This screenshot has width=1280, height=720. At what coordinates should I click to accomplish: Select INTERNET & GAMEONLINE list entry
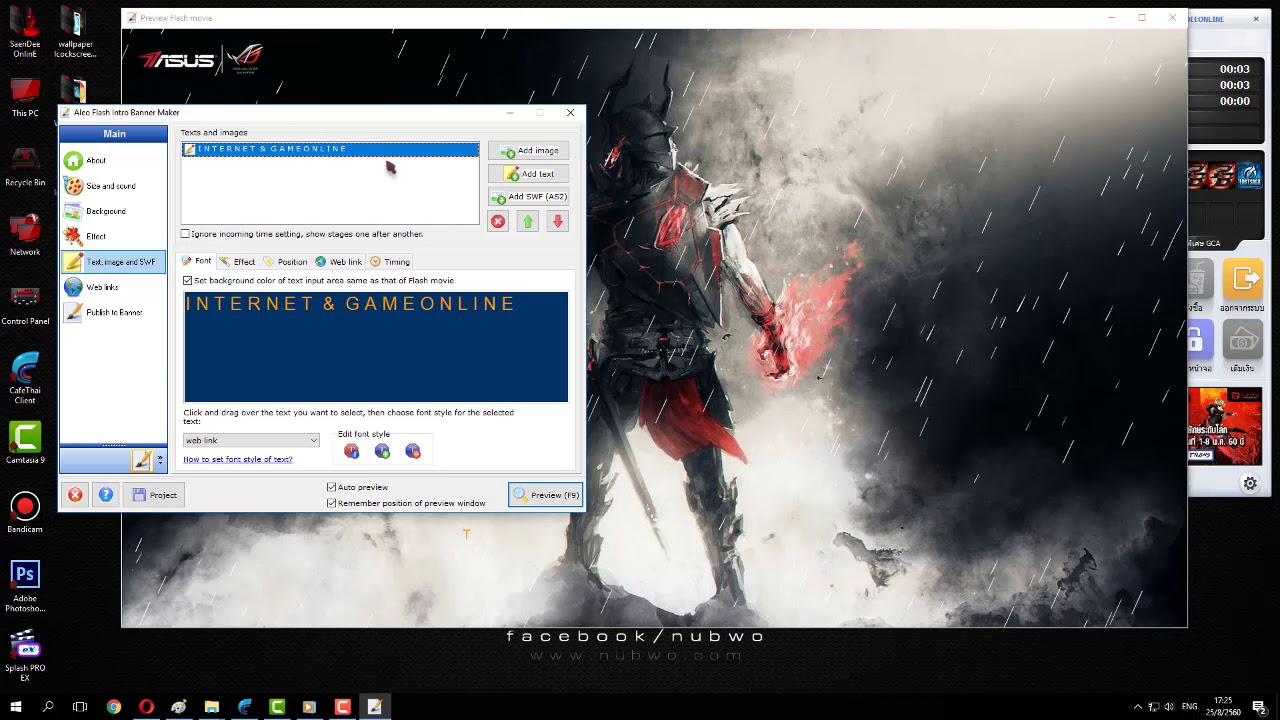pyautogui.click(x=330, y=149)
